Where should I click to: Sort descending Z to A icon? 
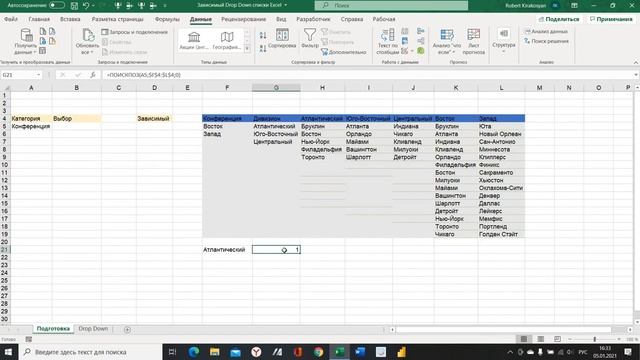(263, 48)
